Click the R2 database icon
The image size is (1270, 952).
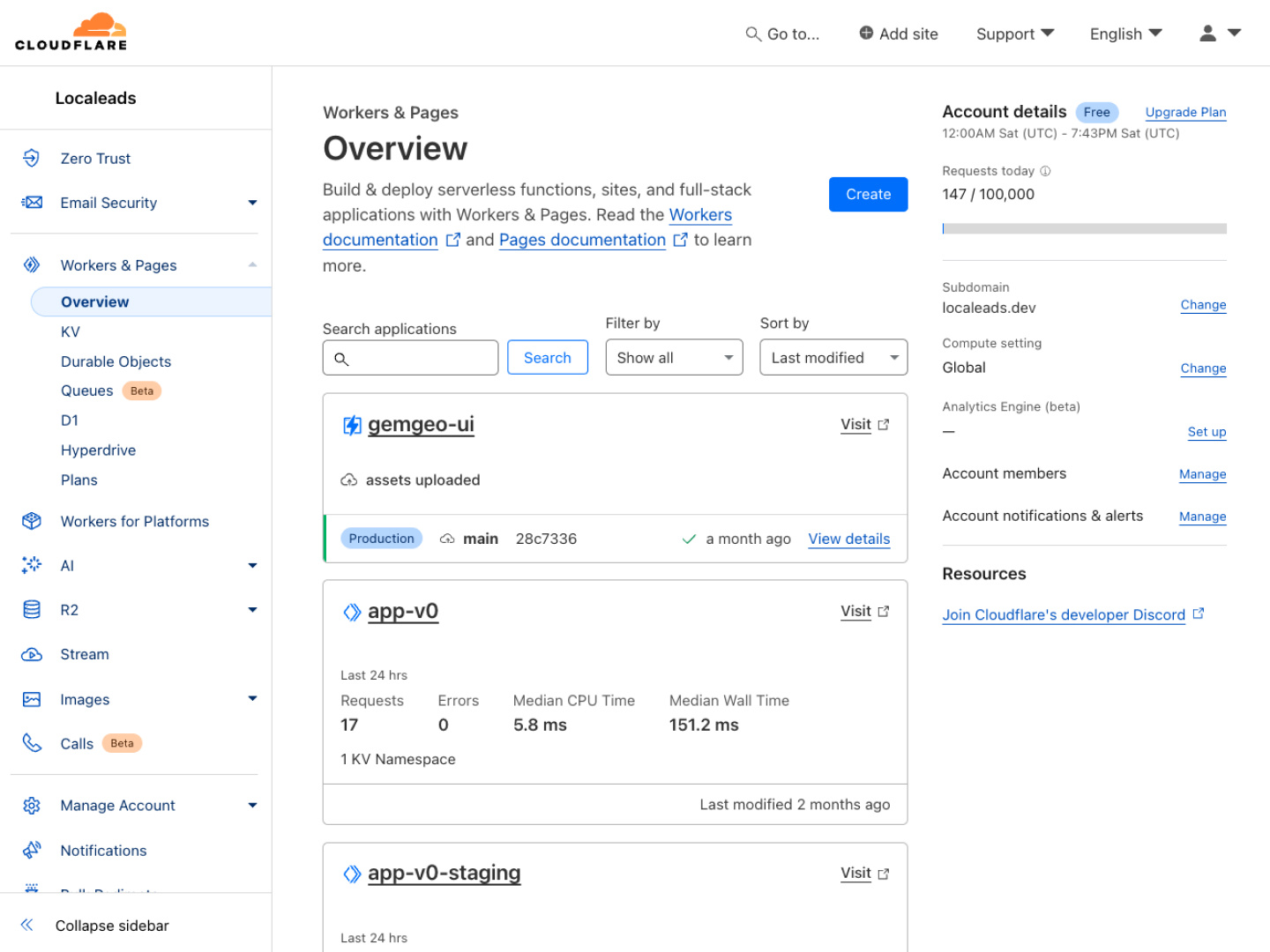(x=32, y=609)
